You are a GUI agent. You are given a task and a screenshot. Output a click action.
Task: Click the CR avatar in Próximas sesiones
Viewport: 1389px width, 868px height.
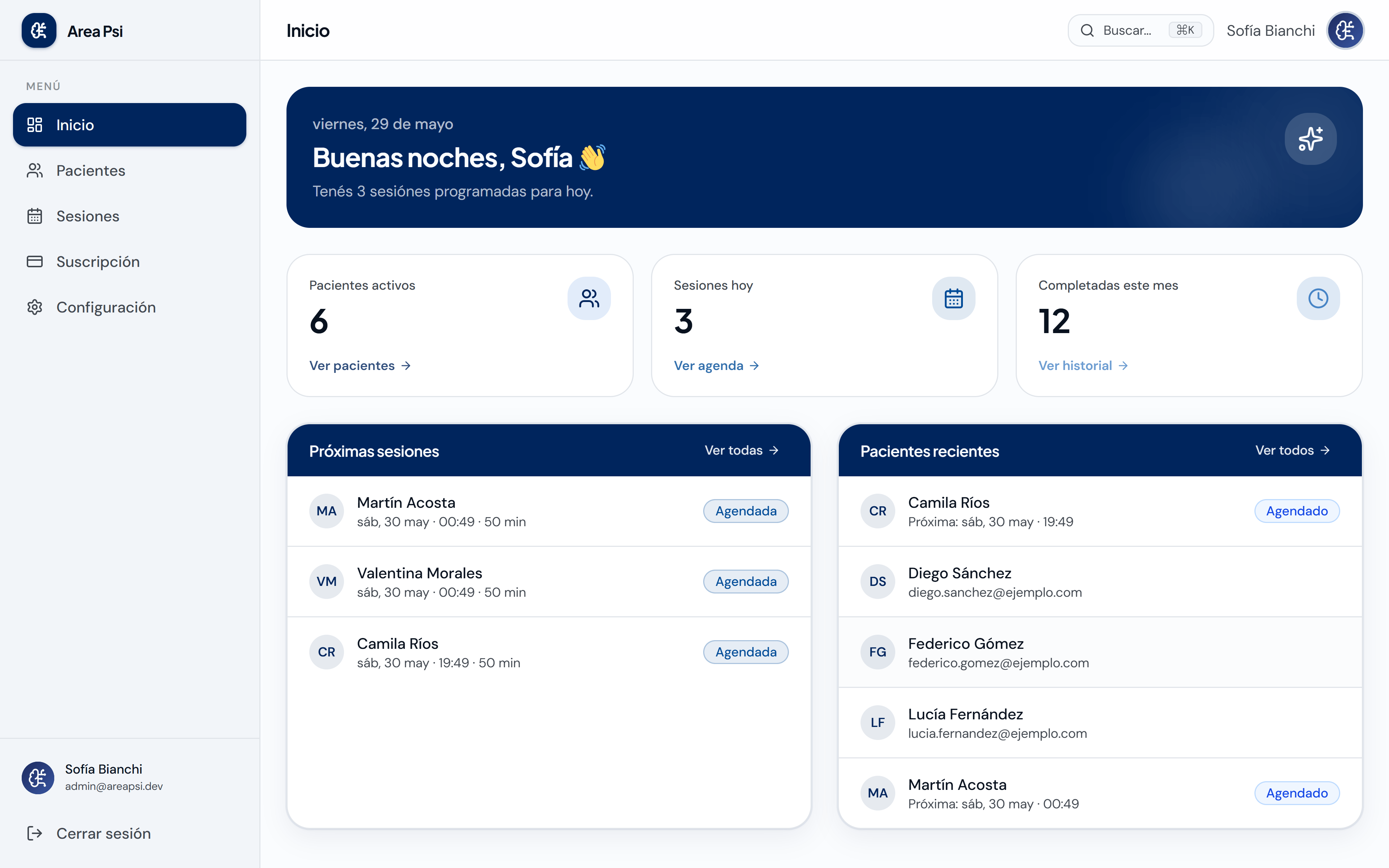(x=327, y=652)
